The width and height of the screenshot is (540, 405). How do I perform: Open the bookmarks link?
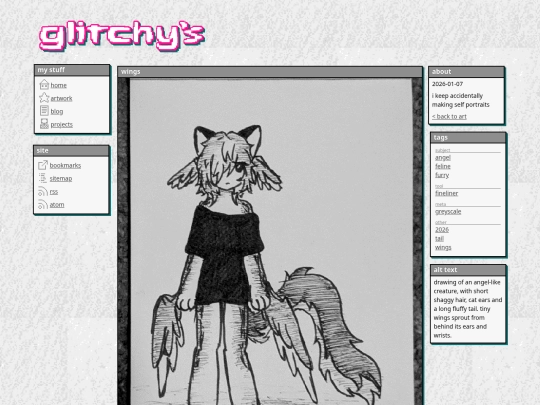[x=65, y=165]
